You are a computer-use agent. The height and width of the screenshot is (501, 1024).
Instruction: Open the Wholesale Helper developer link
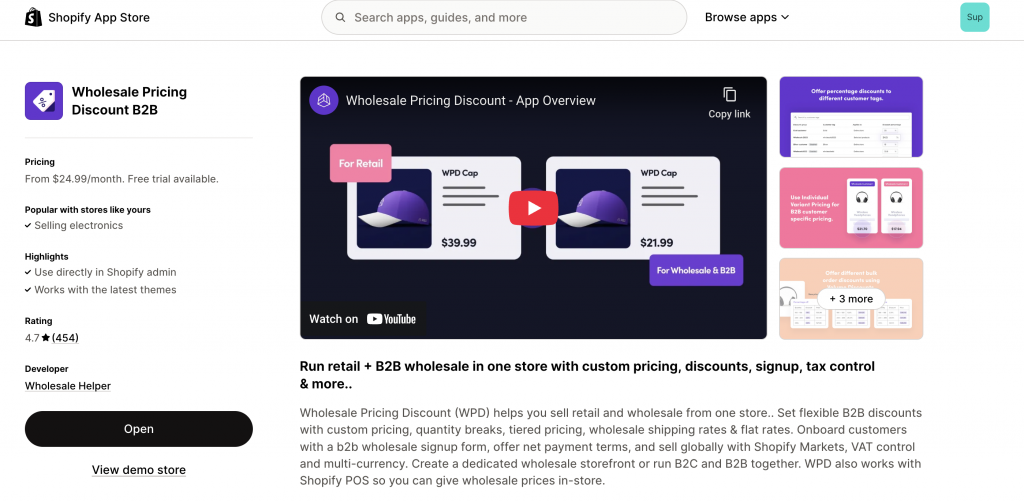point(68,386)
